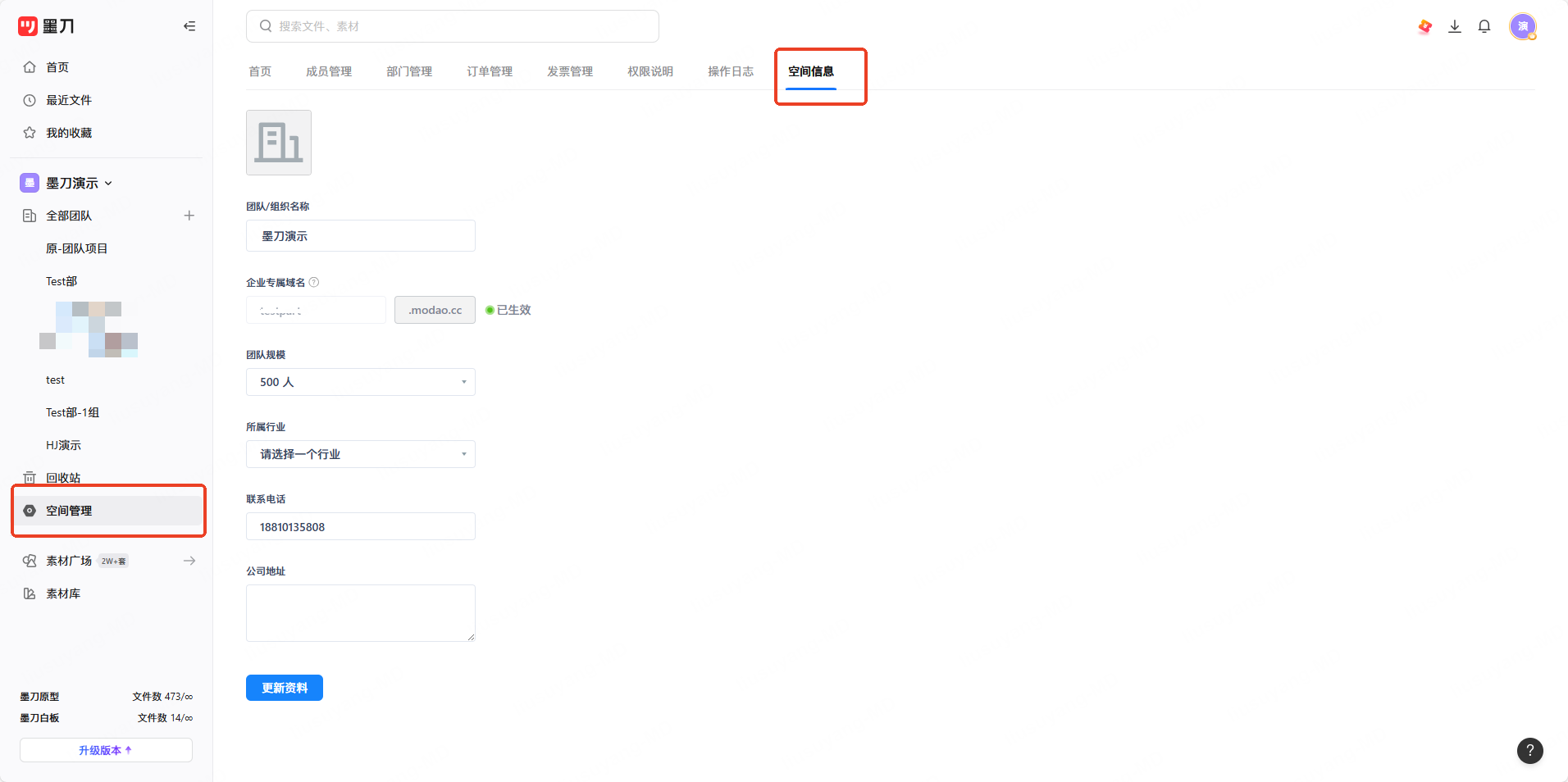Screen dimensions: 1568x782
Task: Switch to the 成员管理 tab
Action: [x=329, y=71]
